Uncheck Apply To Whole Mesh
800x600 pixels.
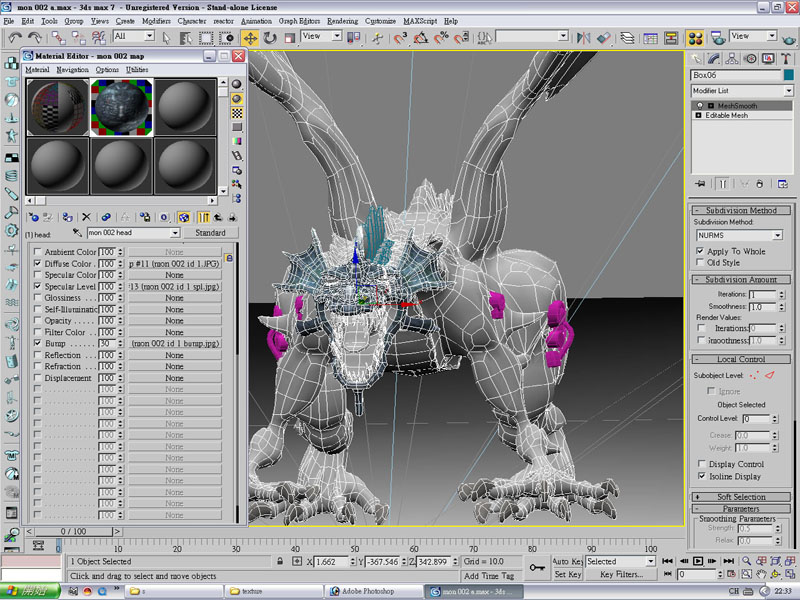click(x=701, y=251)
